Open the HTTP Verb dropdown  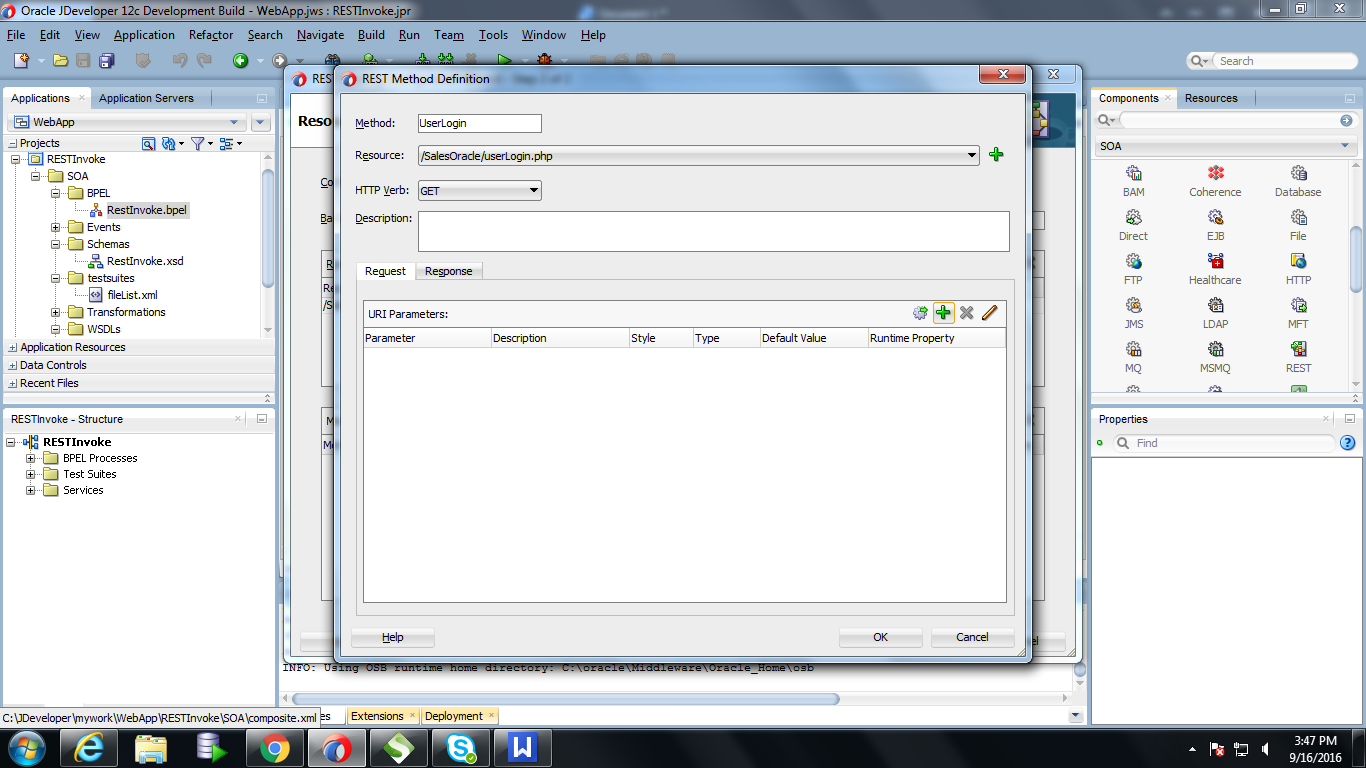531,190
